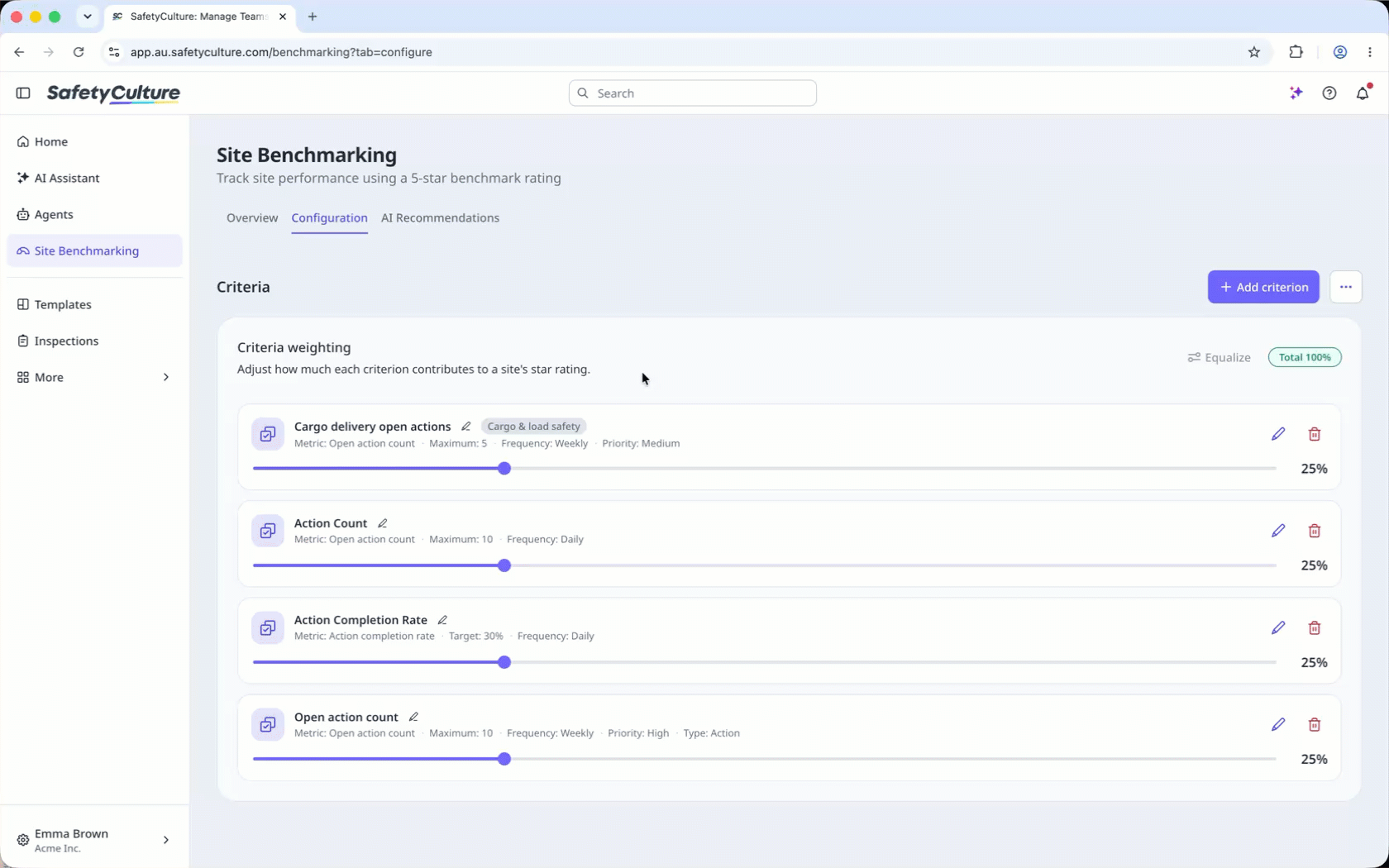Rename Open action count via small pencil
Screen dimensions: 1389x868
pos(413,717)
